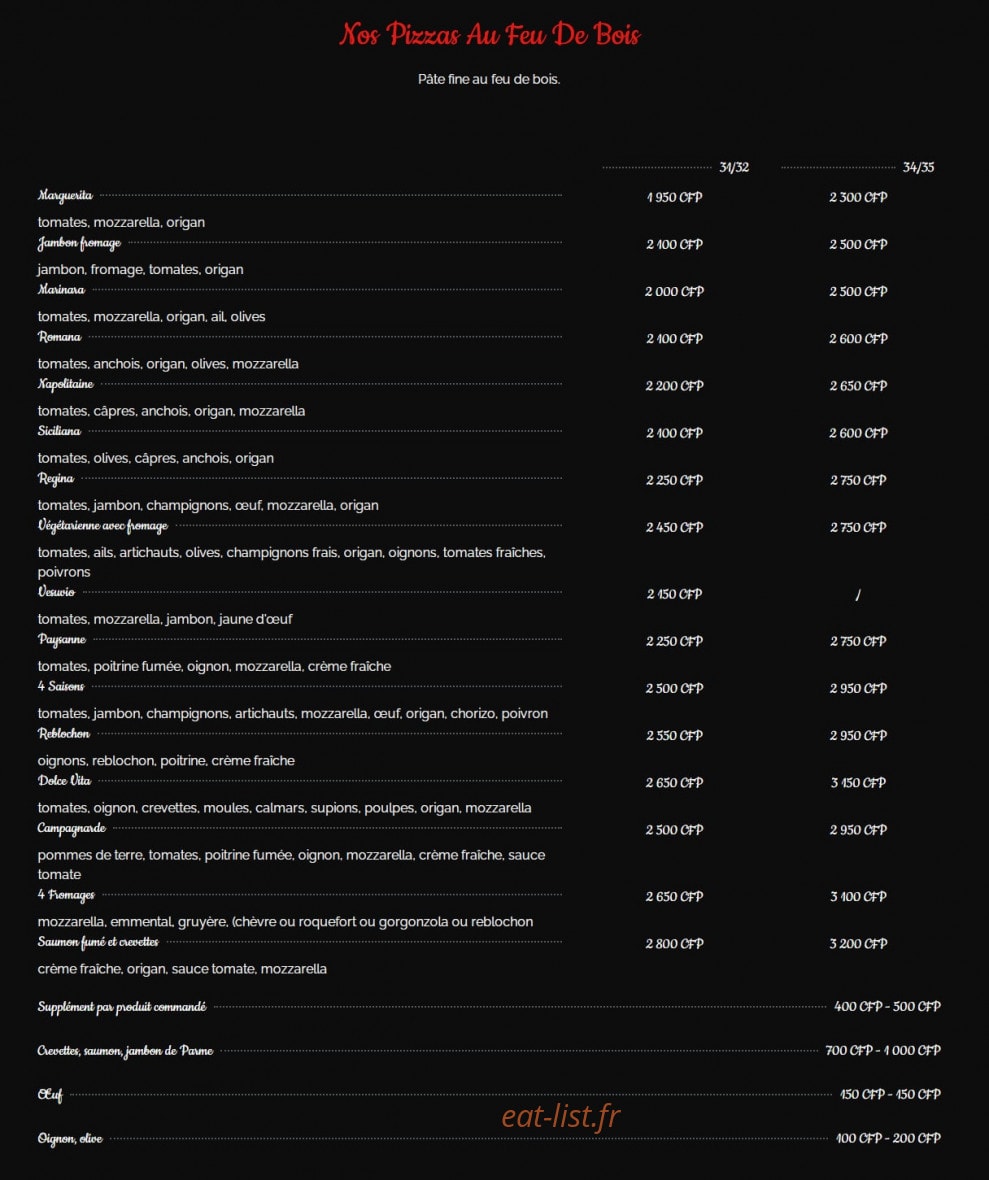The height and width of the screenshot is (1180, 989).
Task: Select the Paysanne pizza name
Action: [62, 640]
